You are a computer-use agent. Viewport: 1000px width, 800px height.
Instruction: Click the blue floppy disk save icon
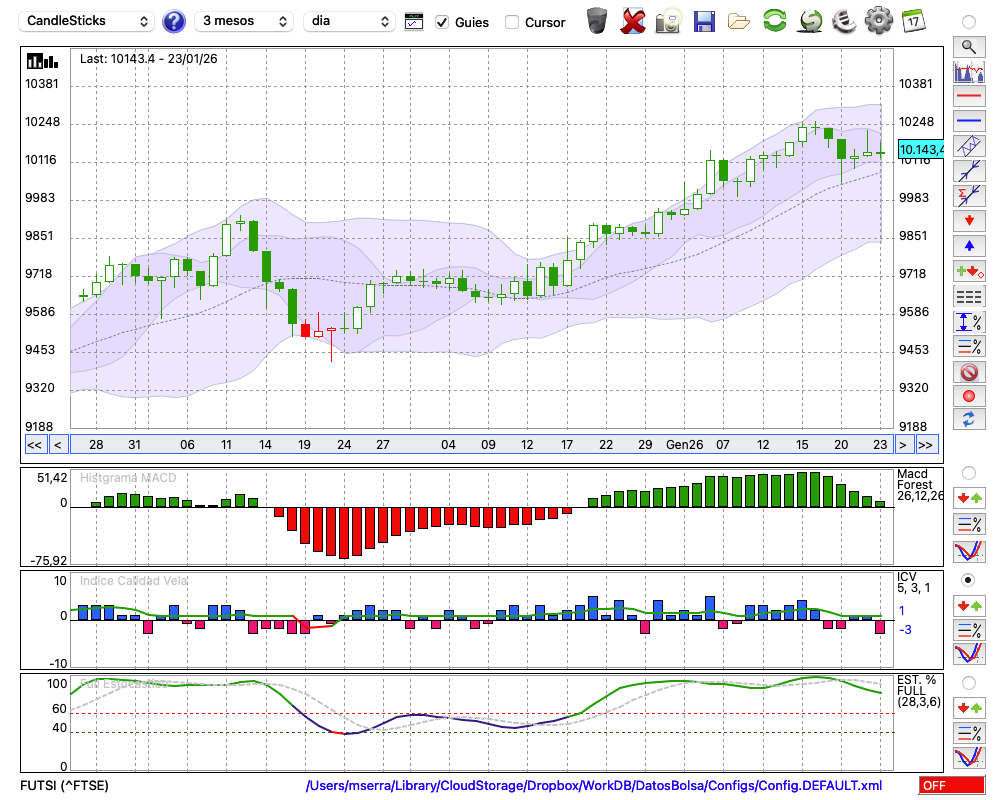704,21
